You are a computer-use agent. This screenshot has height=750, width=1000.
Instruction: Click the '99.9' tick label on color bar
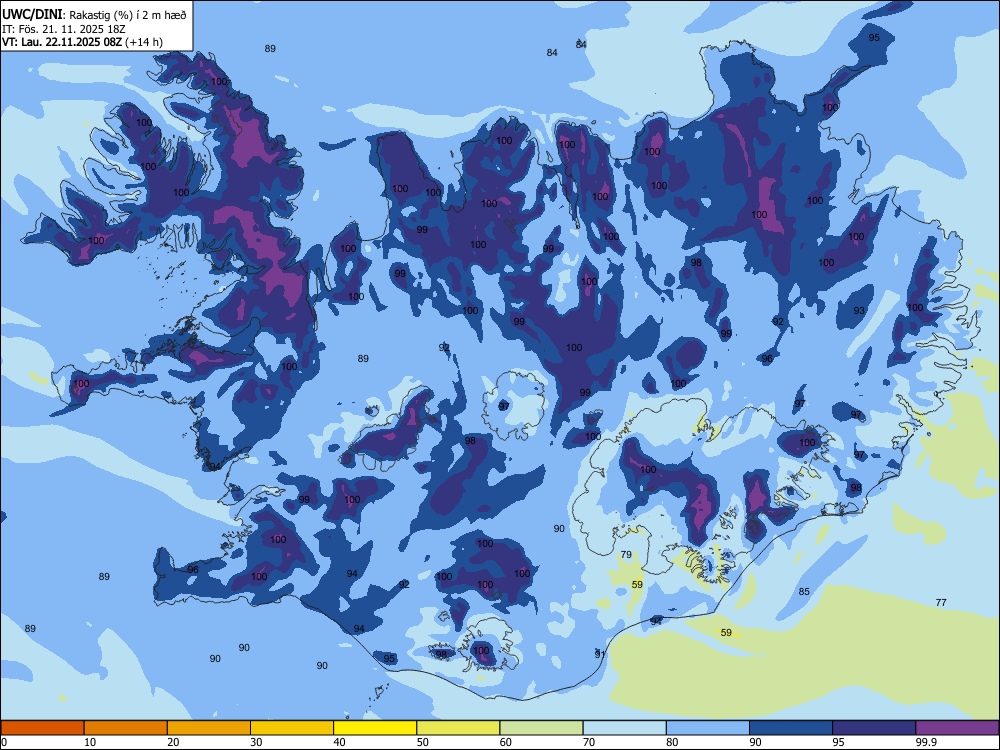926,742
